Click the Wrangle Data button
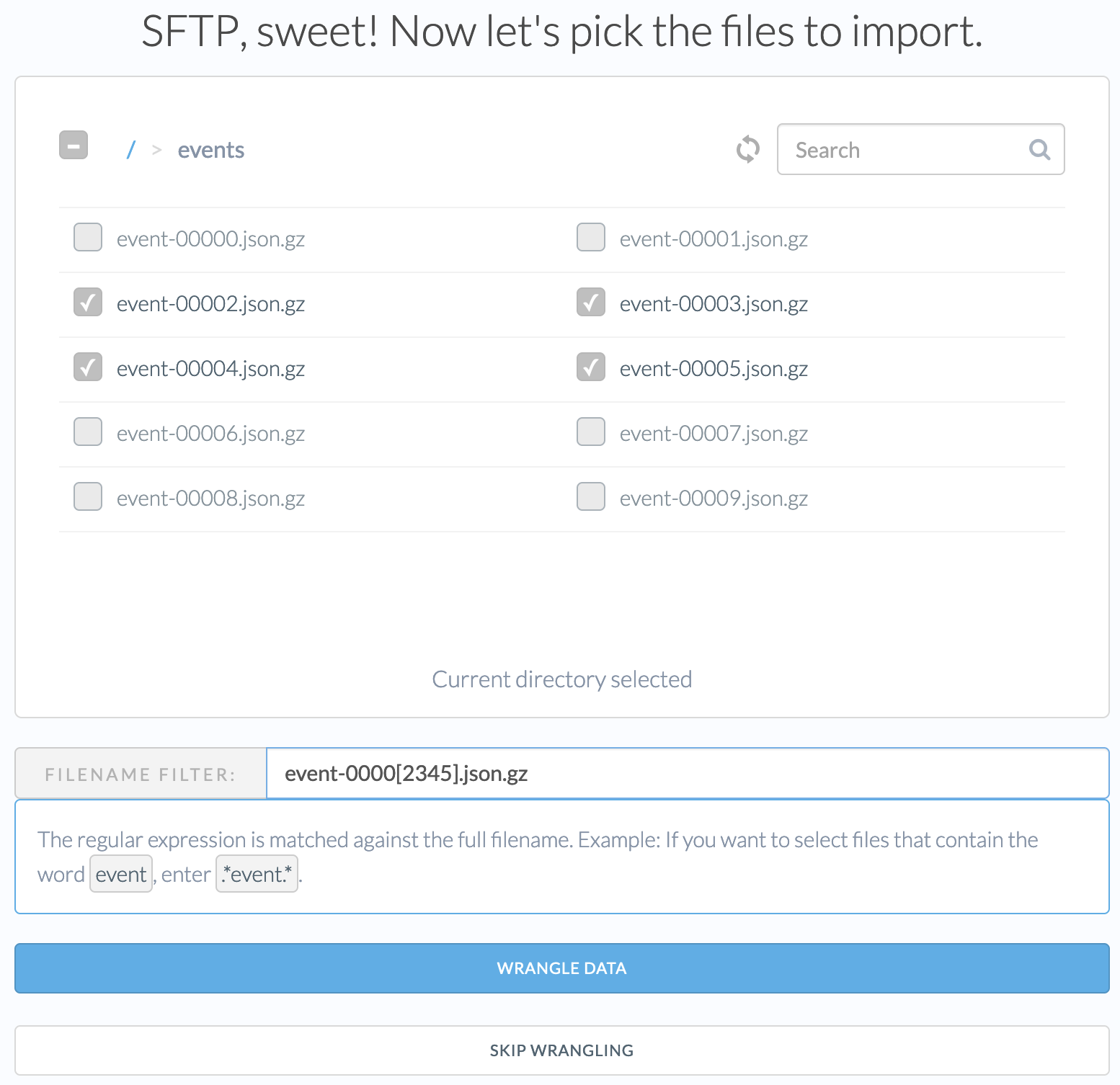This screenshot has height=1085, width=1120. coord(561,968)
